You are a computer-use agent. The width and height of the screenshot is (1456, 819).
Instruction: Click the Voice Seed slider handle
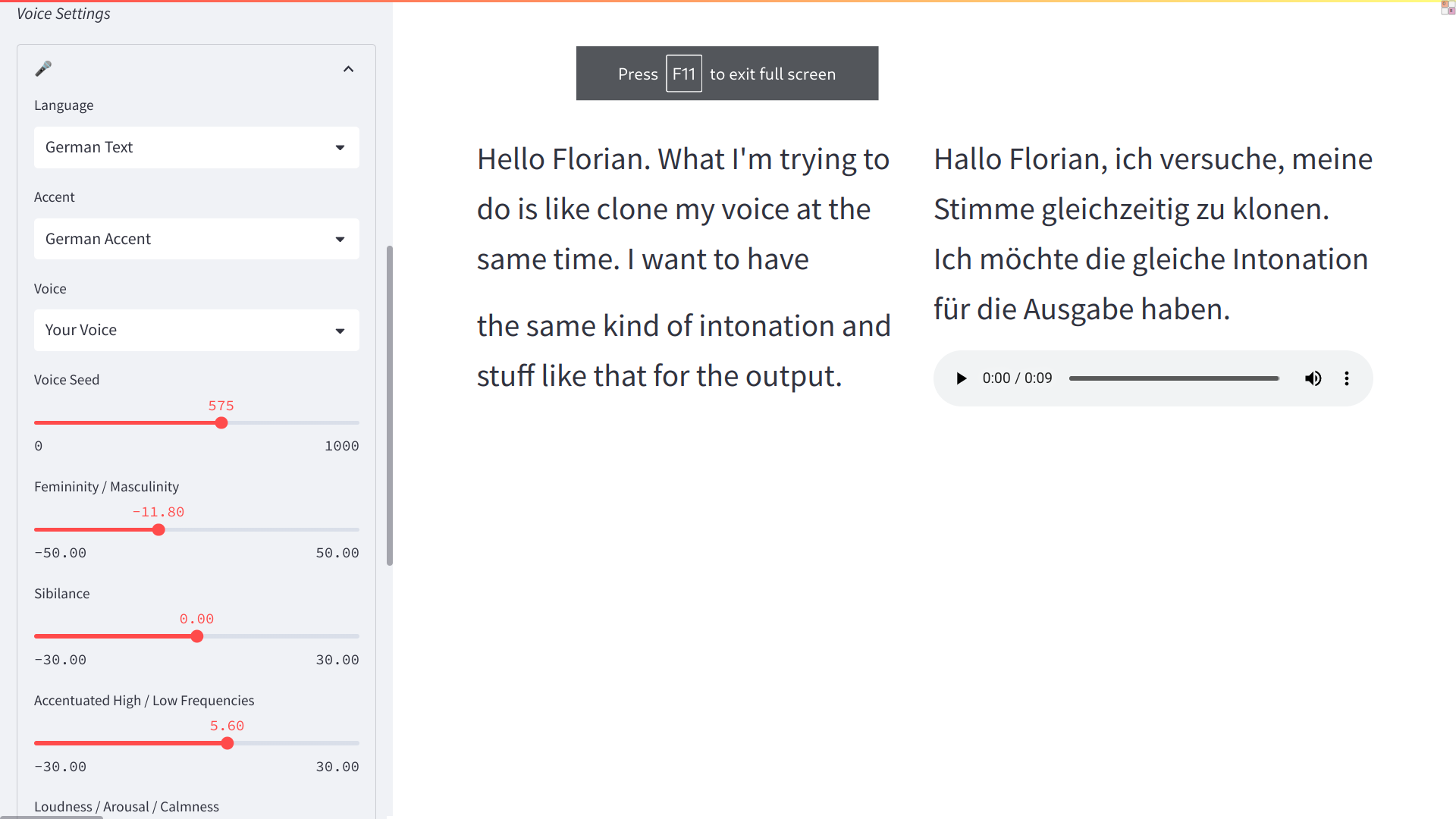[x=221, y=423]
